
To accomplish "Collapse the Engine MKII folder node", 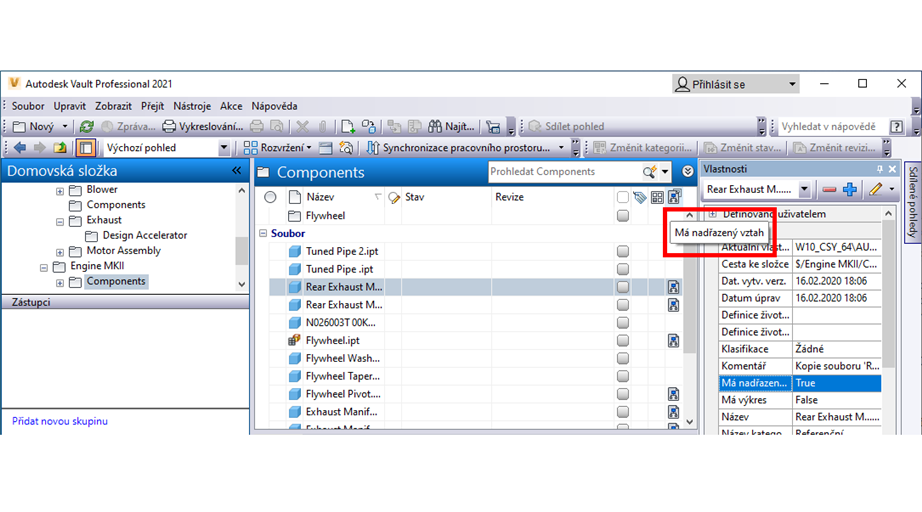I will click(44, 267).
